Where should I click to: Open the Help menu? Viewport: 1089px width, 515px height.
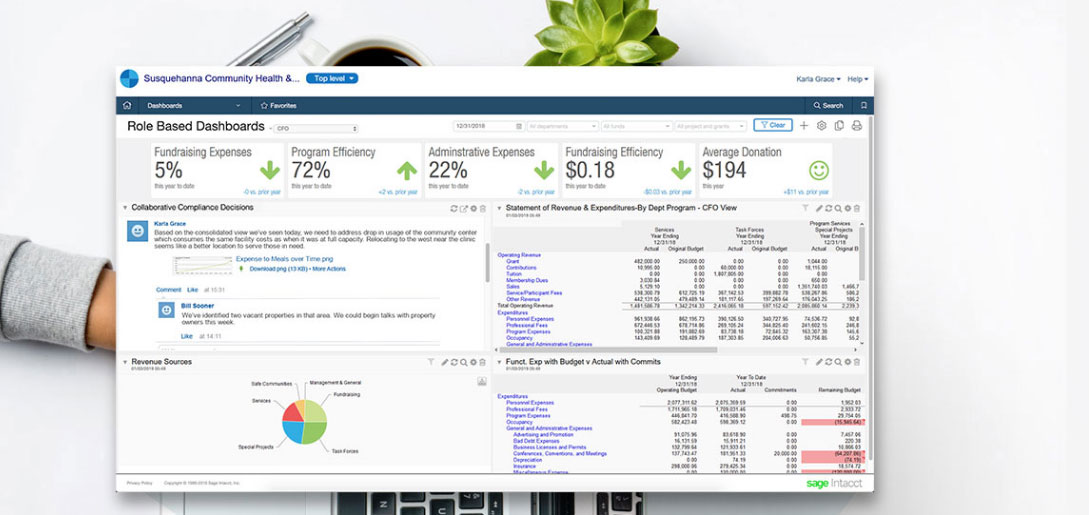coord(858,79)
